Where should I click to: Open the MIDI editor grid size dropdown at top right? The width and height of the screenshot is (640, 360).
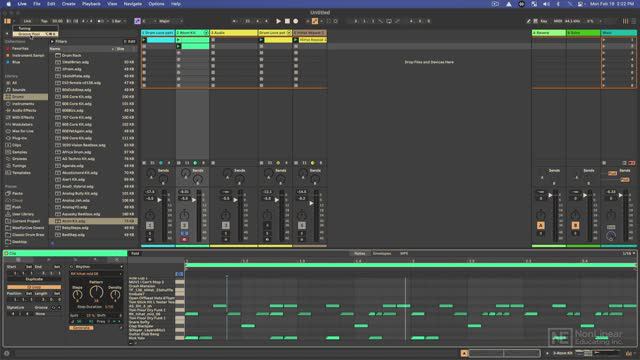pos(629,253)
